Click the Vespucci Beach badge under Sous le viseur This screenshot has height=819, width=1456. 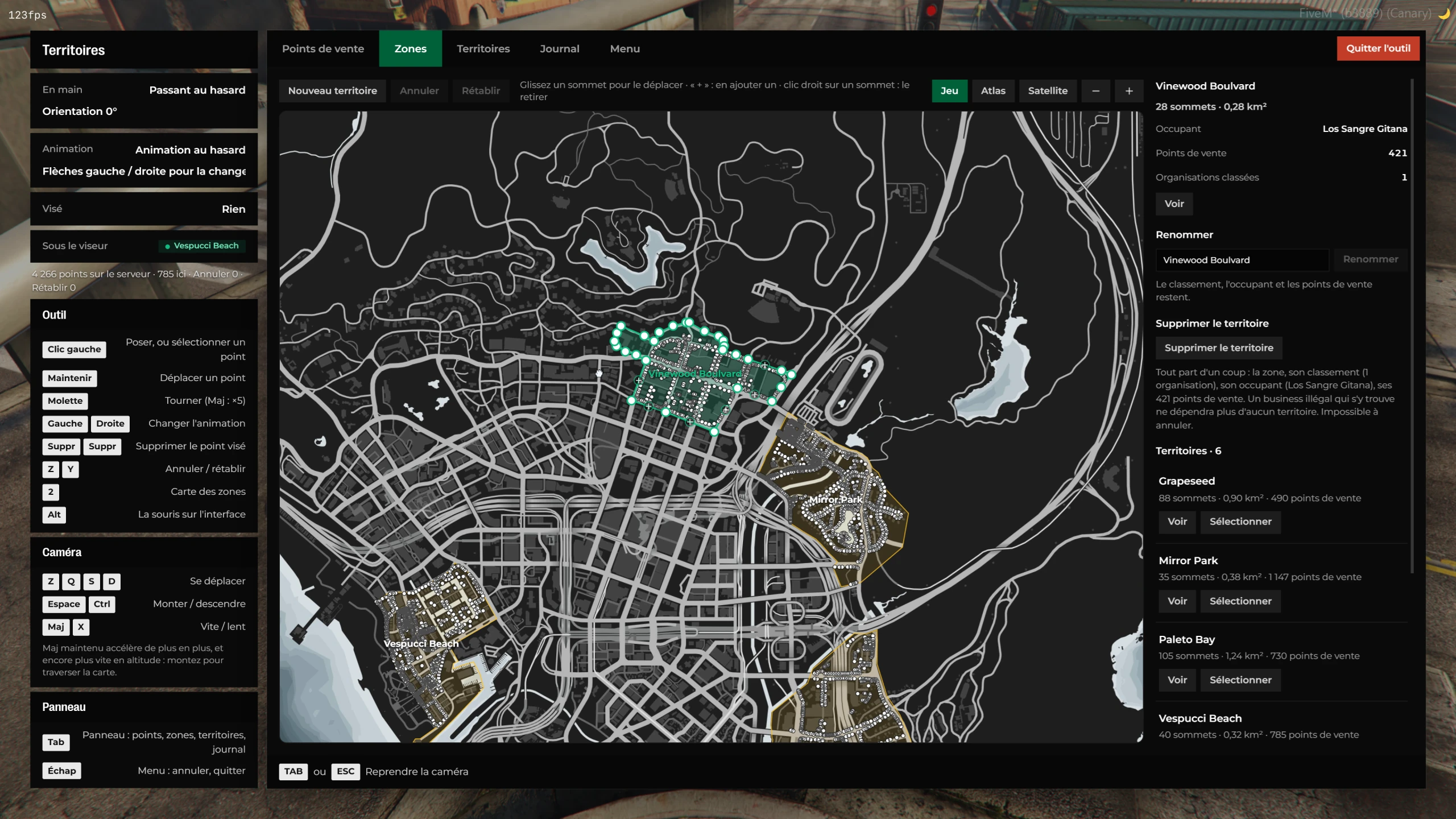[202, 246]
